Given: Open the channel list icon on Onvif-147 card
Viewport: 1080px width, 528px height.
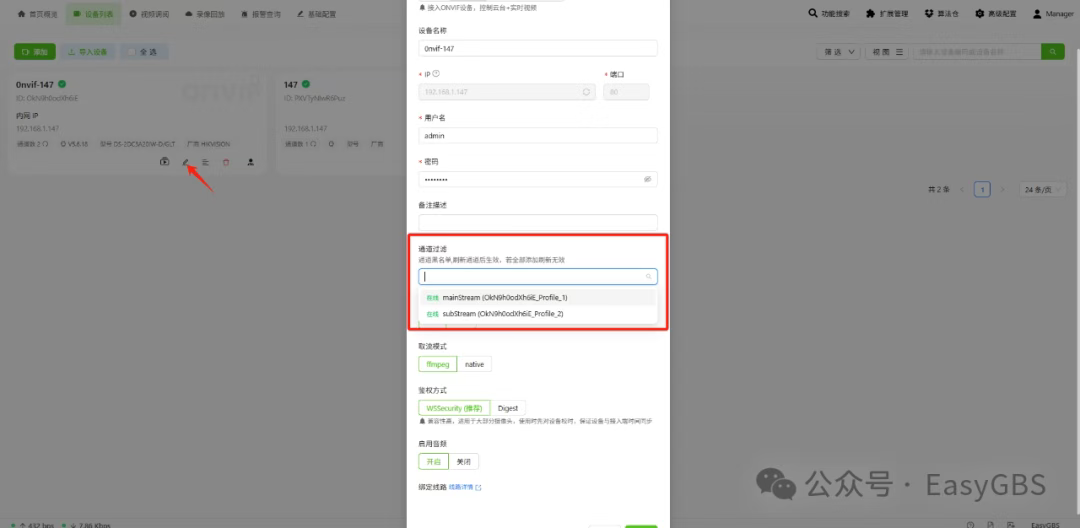Looking at the screenshot, I should 205,162.
